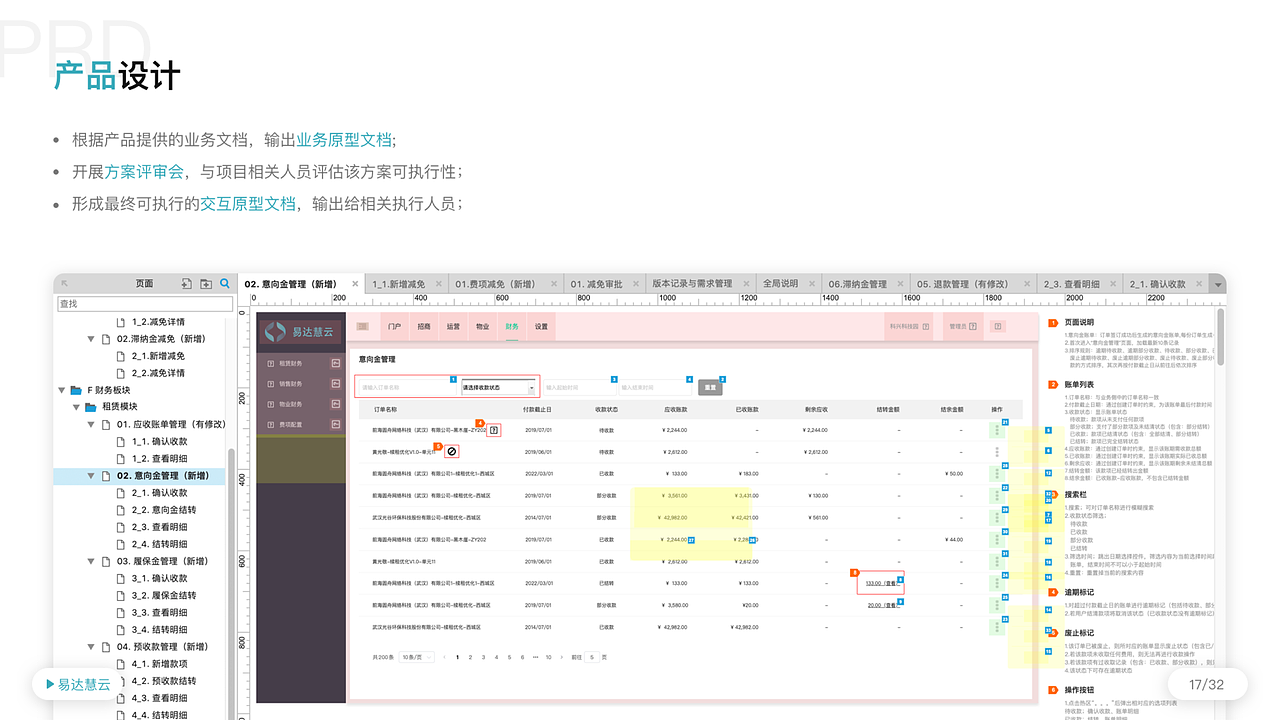Close the 05. 退款管理（有修改） tab
Viewport: 1280px width, 720px height.
[x=1028, y=284]
